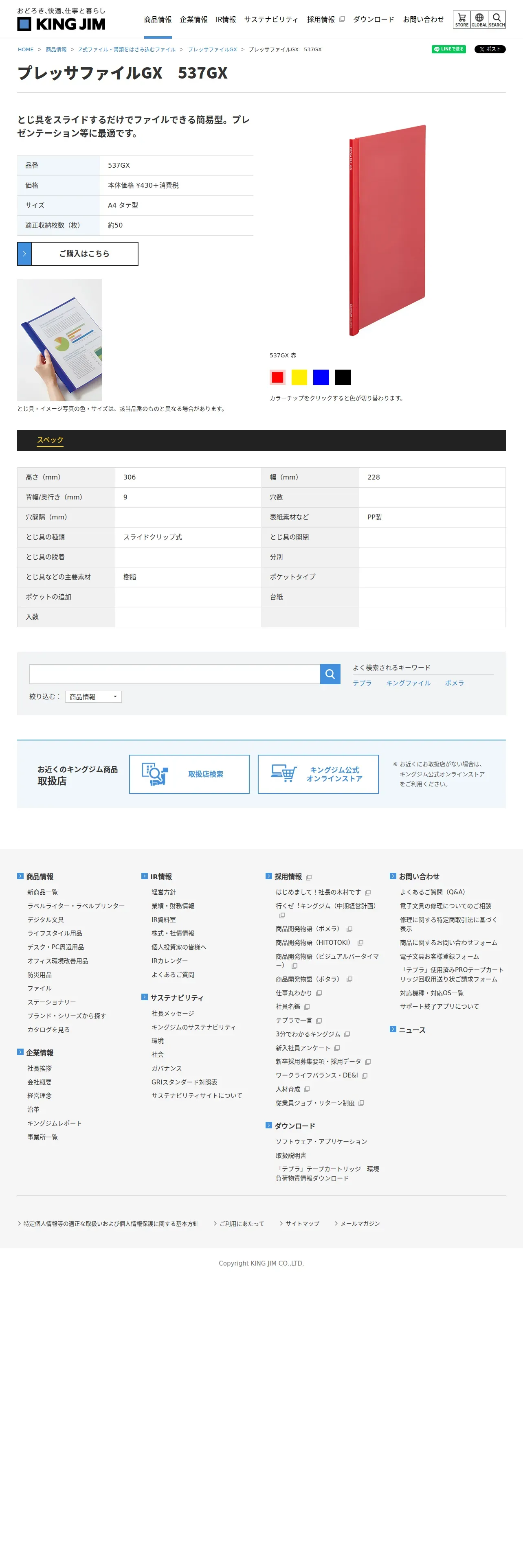Open footer link 新商品一覧
The image size is (523, 1568).
click(x=43, y=892)
